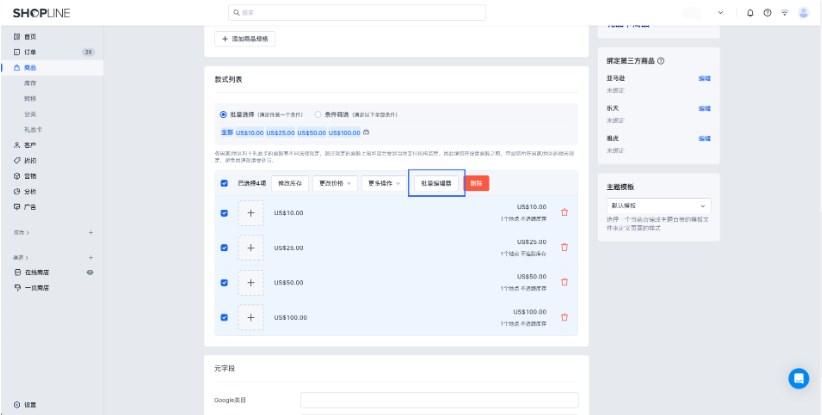
Task: Expand Channels (渠道) section in sidebar
Action: point(21,257)
